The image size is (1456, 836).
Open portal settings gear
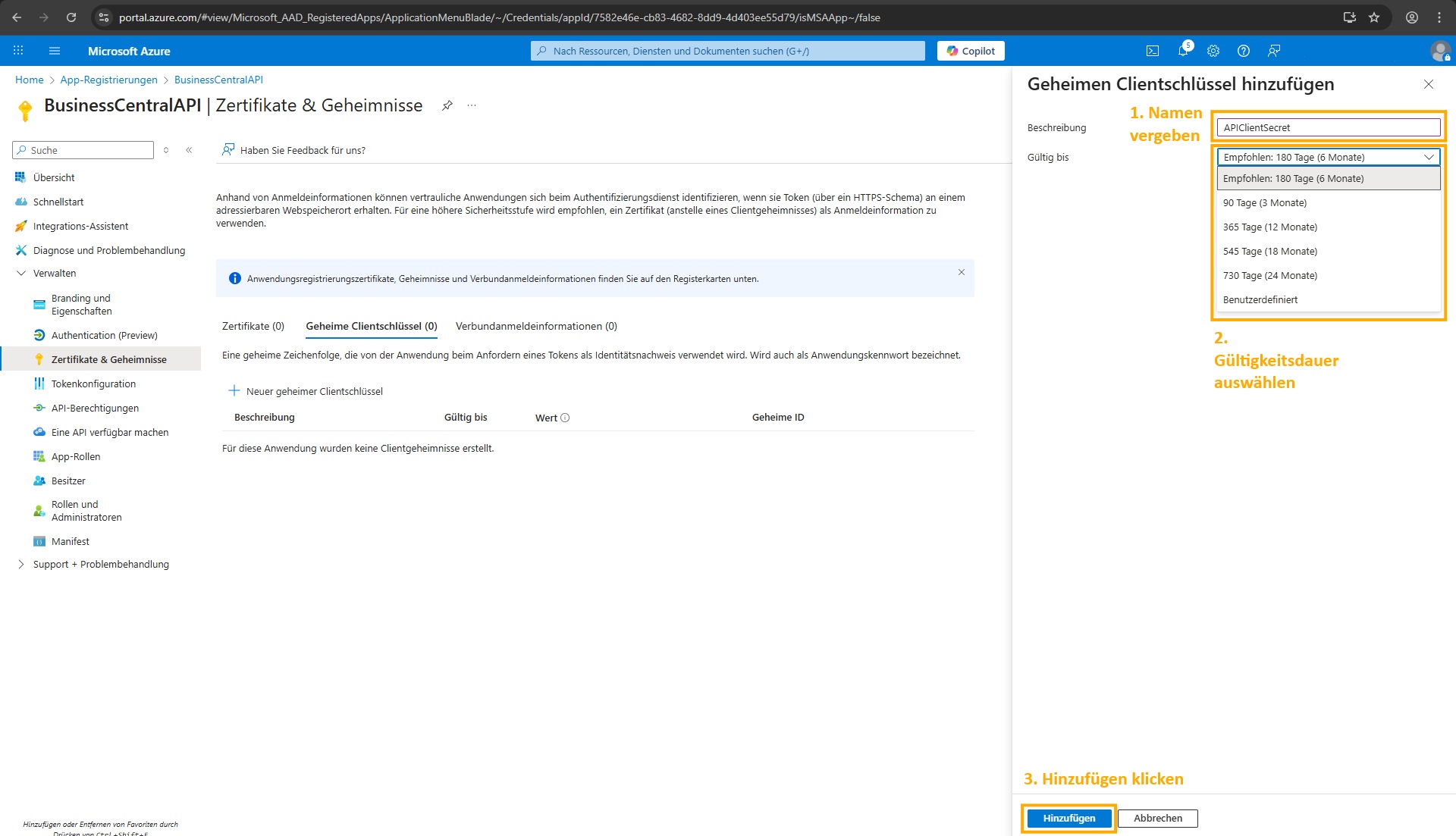(1213, 51)
